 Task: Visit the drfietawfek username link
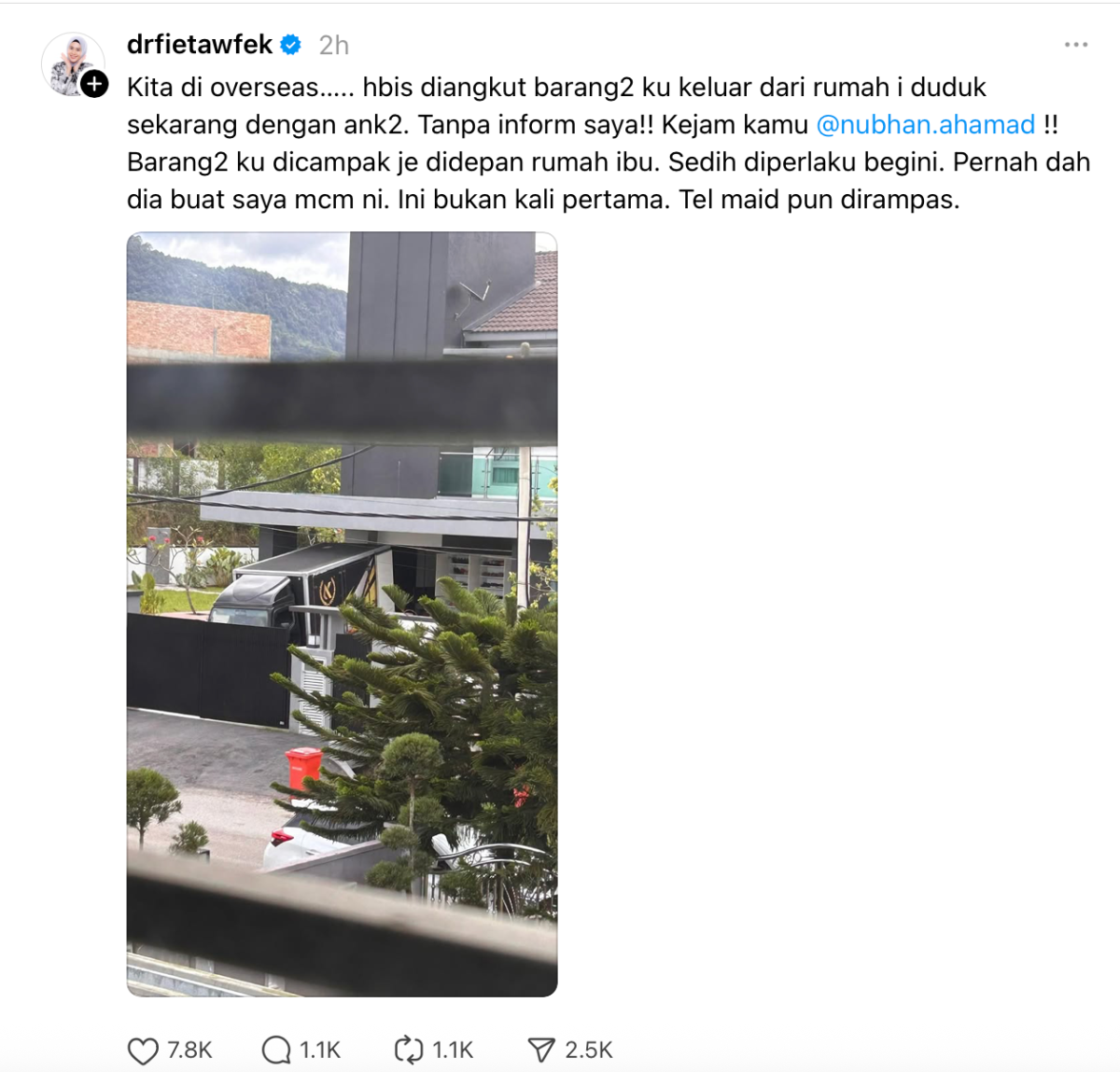click(x=200, y=45)
